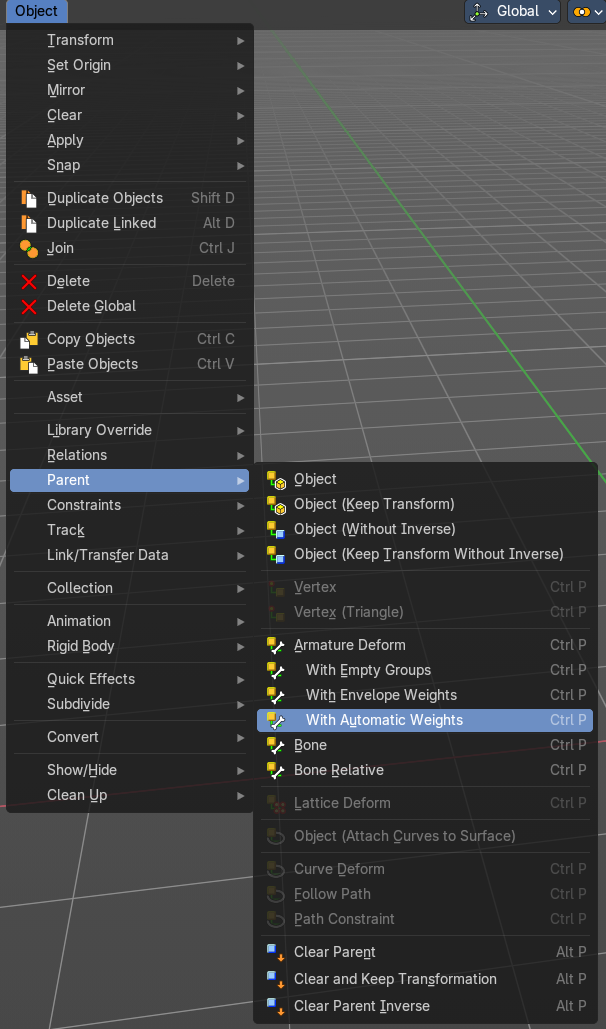Click the Bone parent icon
This screenshot has width=606, height=1029.
[x=276, y=745]
